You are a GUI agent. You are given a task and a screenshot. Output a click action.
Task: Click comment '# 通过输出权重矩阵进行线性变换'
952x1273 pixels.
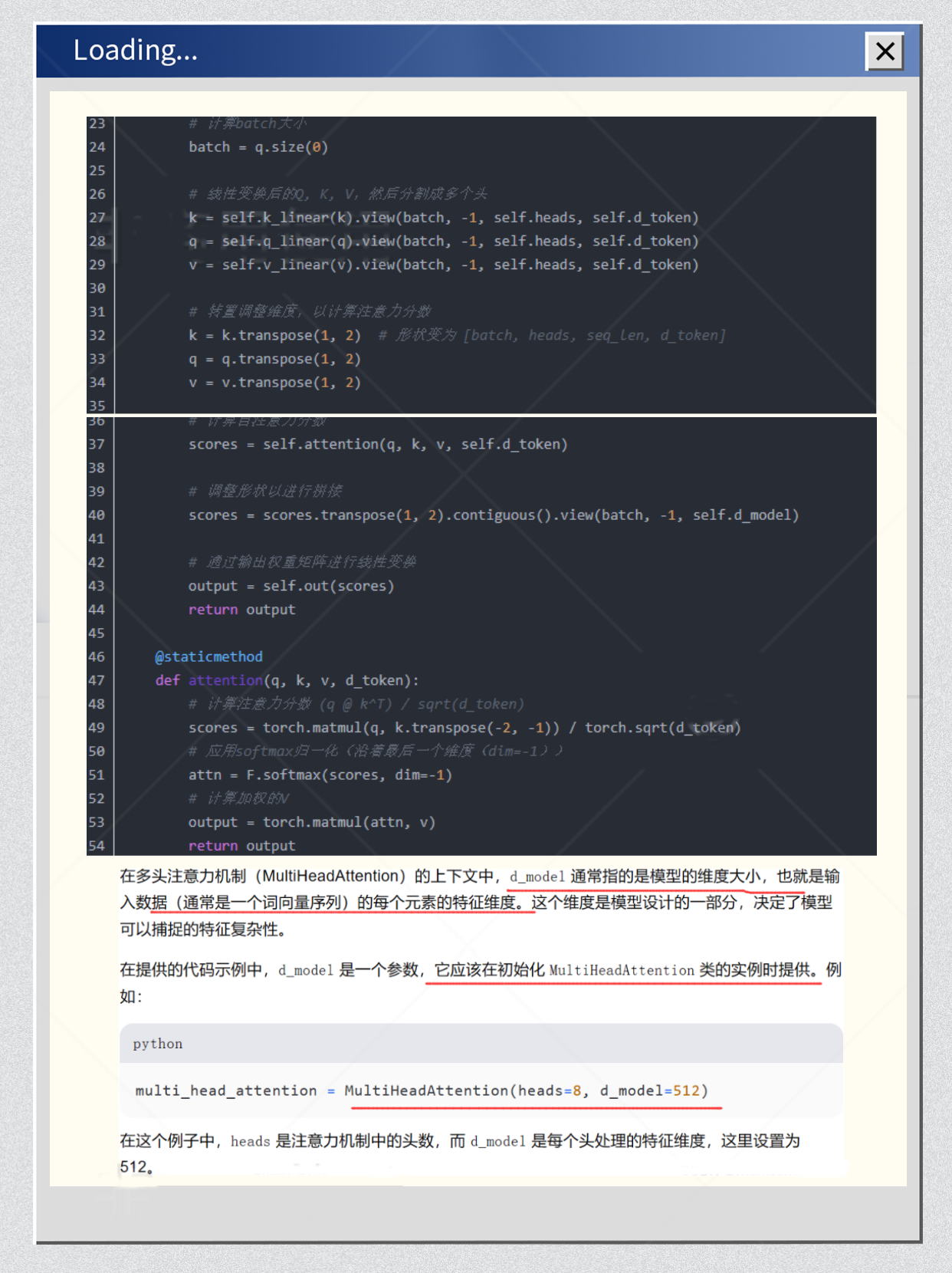303,562
